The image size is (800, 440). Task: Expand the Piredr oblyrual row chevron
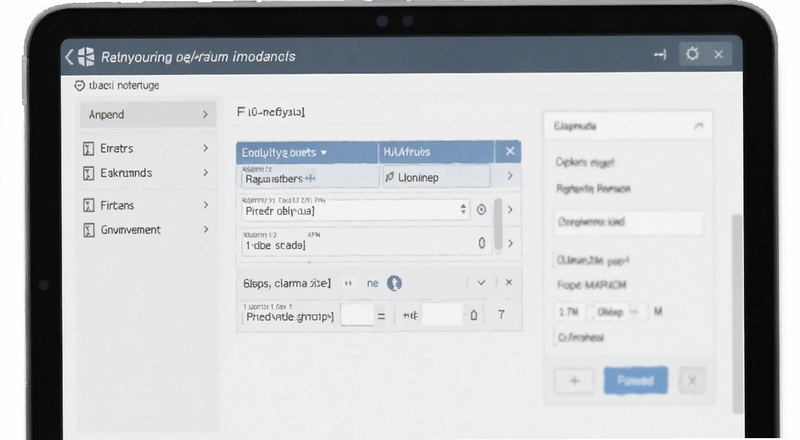pyautogui.click(x=510, y=210)
